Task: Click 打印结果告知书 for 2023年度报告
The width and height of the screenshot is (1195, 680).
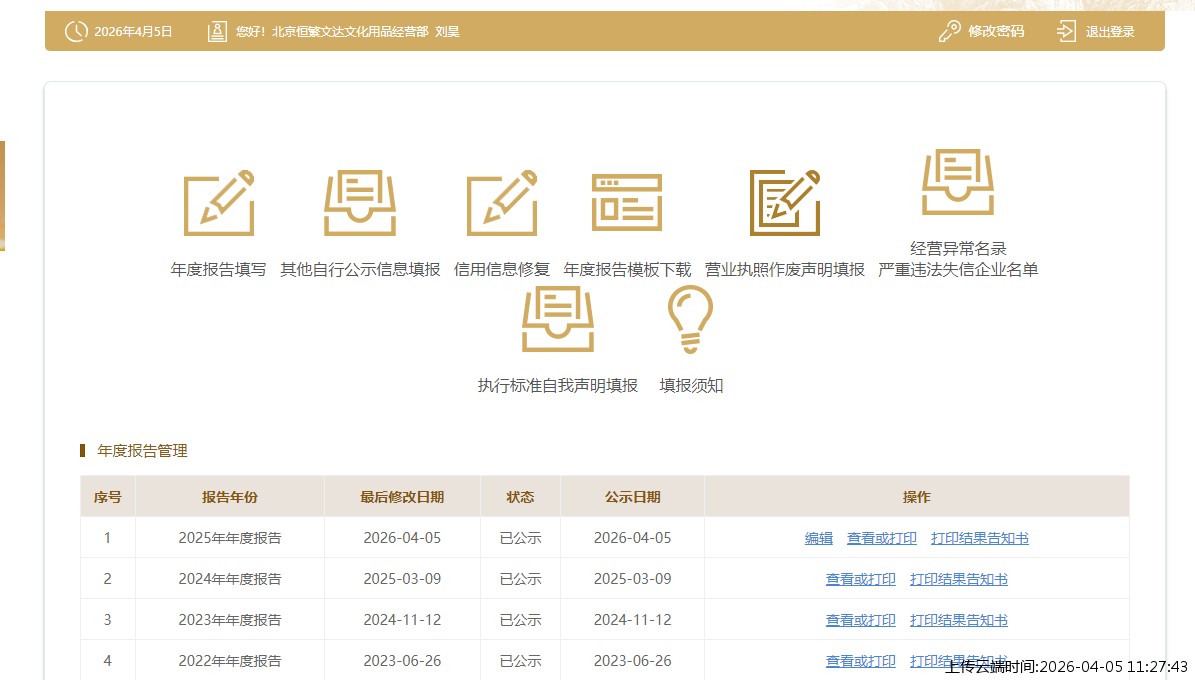Action: tap(959, 620)
